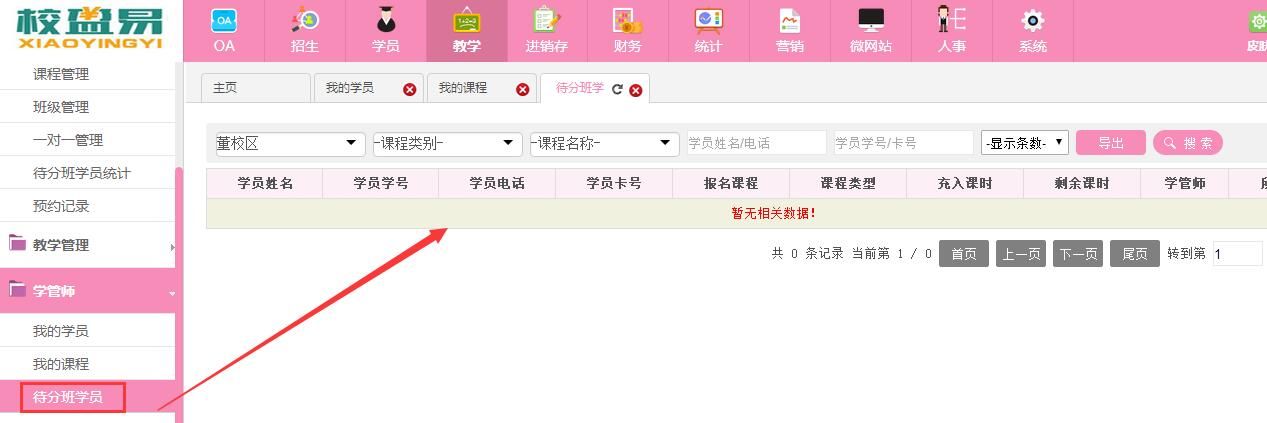1267x423 pixels.
Task: Open the 统计 statistics module
Action: (708, 30)
